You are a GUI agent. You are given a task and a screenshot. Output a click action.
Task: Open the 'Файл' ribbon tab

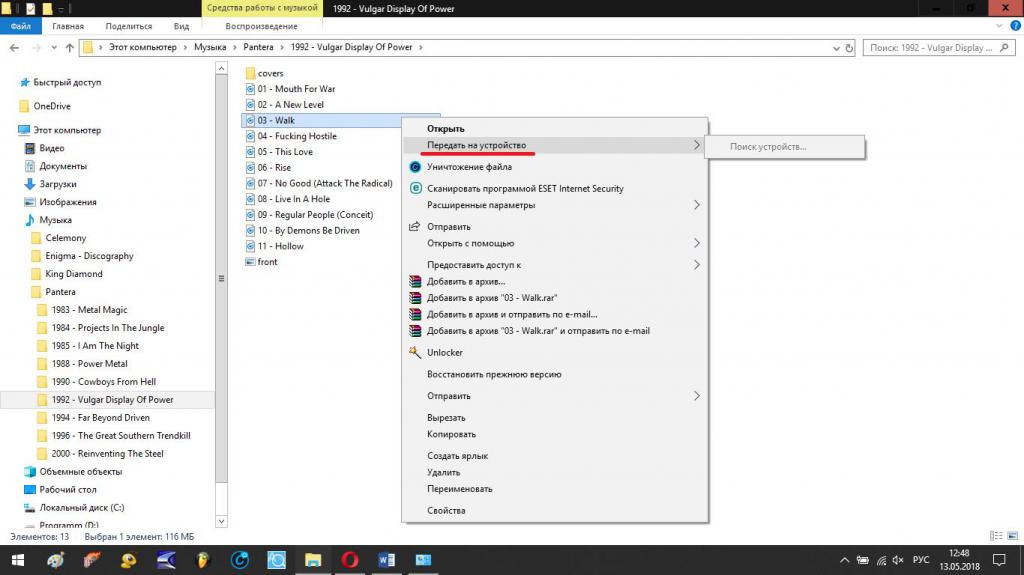[20, 26]
